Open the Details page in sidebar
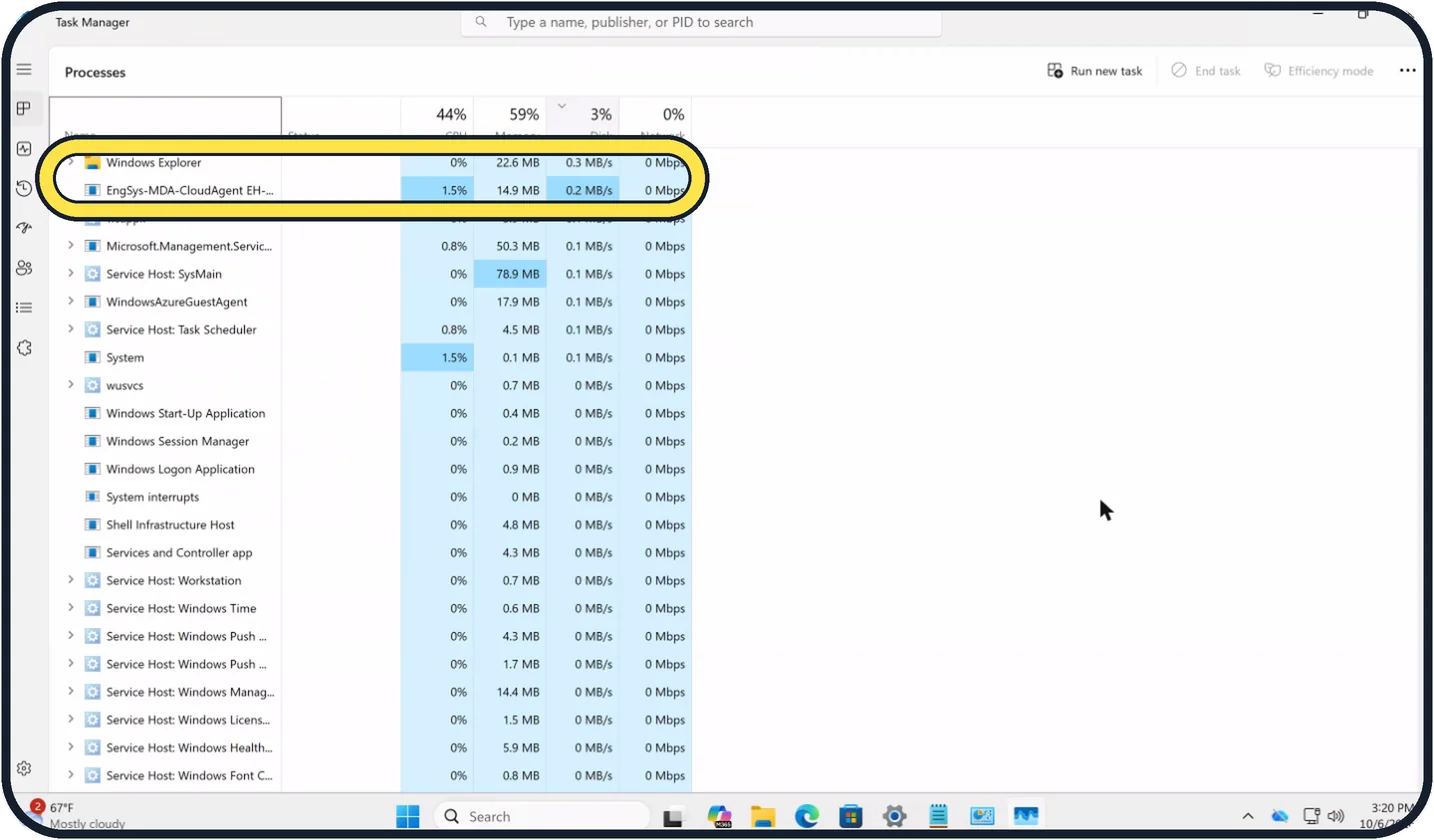 point(24,308)
